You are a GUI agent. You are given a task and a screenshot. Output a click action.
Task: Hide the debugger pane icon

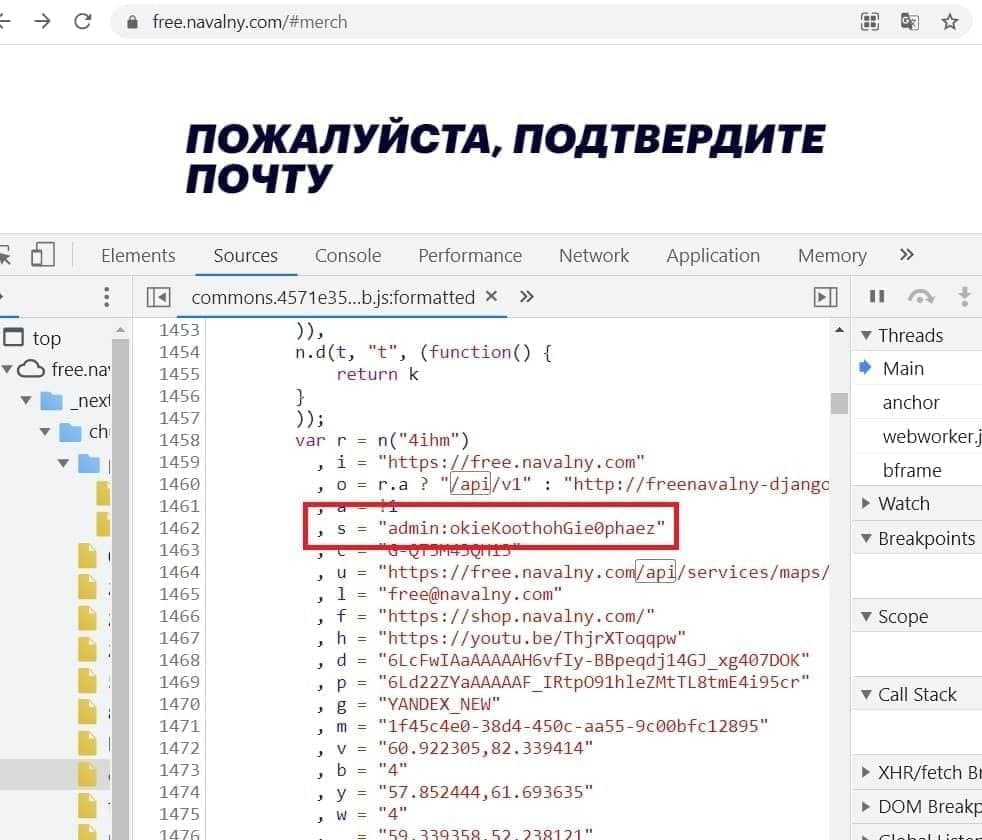[x=825, y=297]
